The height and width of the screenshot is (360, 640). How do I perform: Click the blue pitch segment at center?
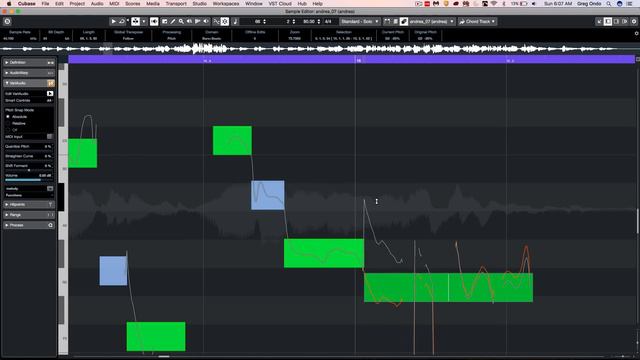tap(268, 195)
